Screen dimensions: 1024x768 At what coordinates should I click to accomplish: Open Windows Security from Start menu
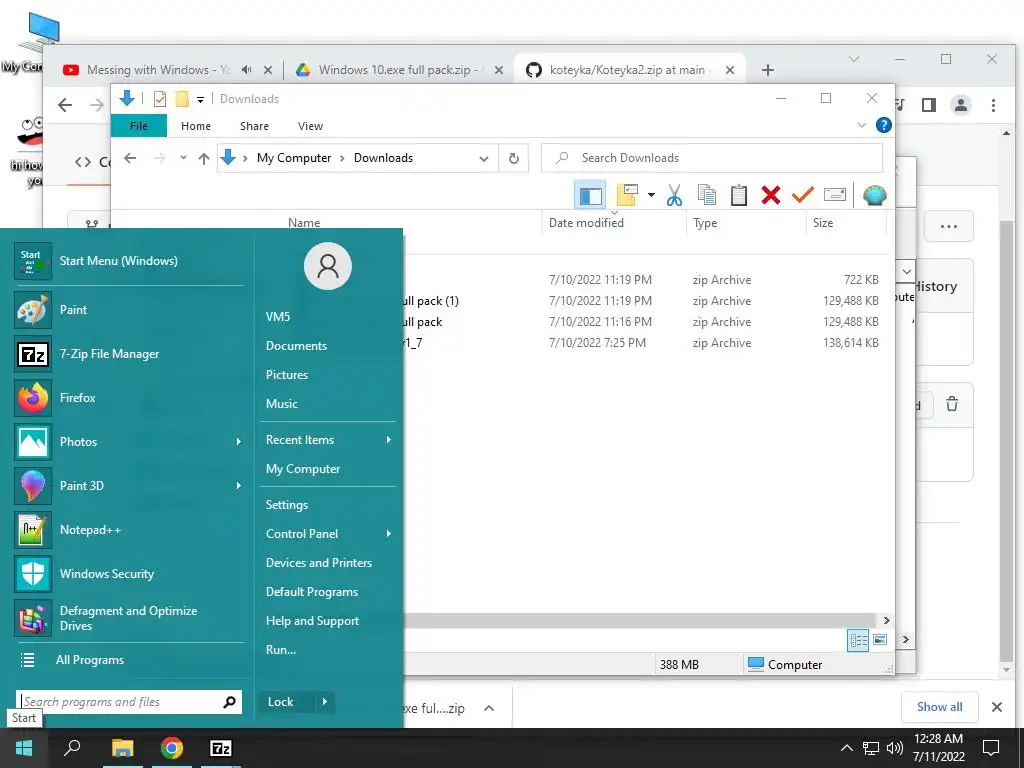click(129, 573)
